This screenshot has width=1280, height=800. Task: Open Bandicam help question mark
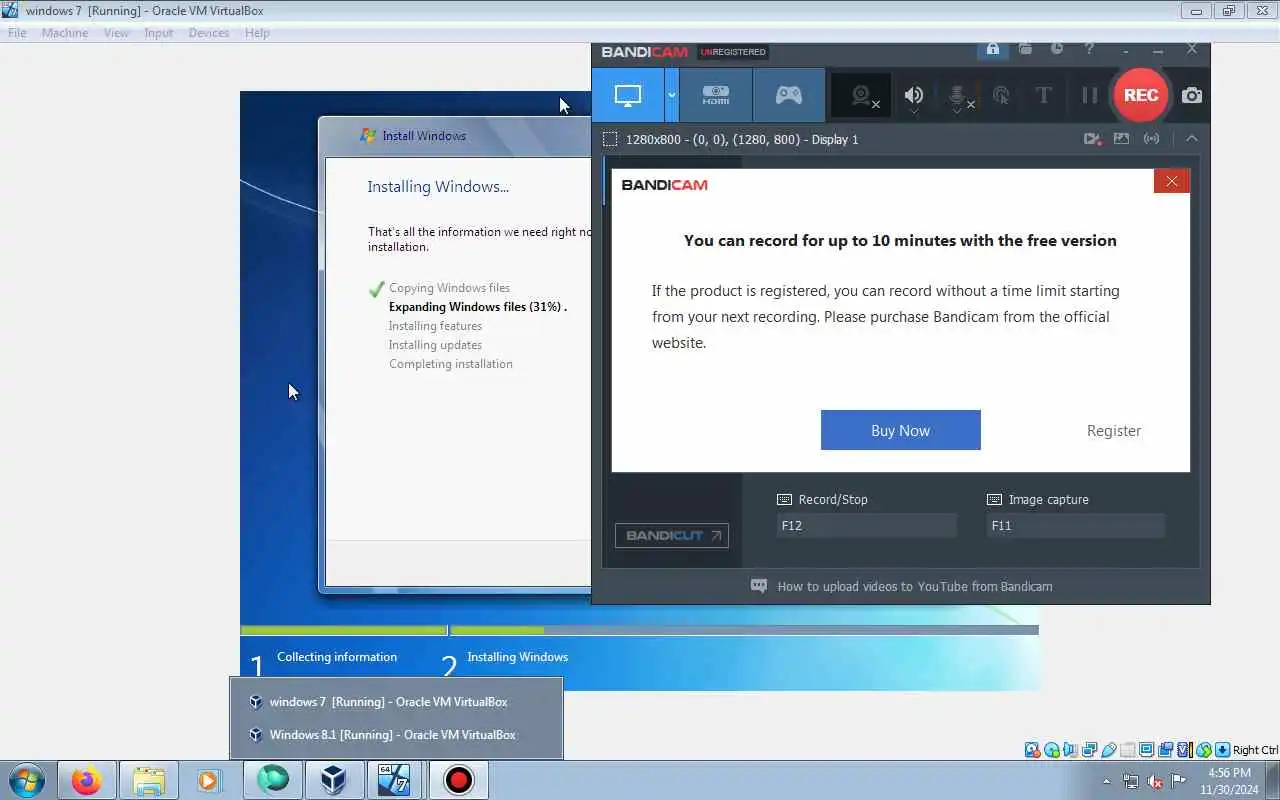coord(1089,49)
